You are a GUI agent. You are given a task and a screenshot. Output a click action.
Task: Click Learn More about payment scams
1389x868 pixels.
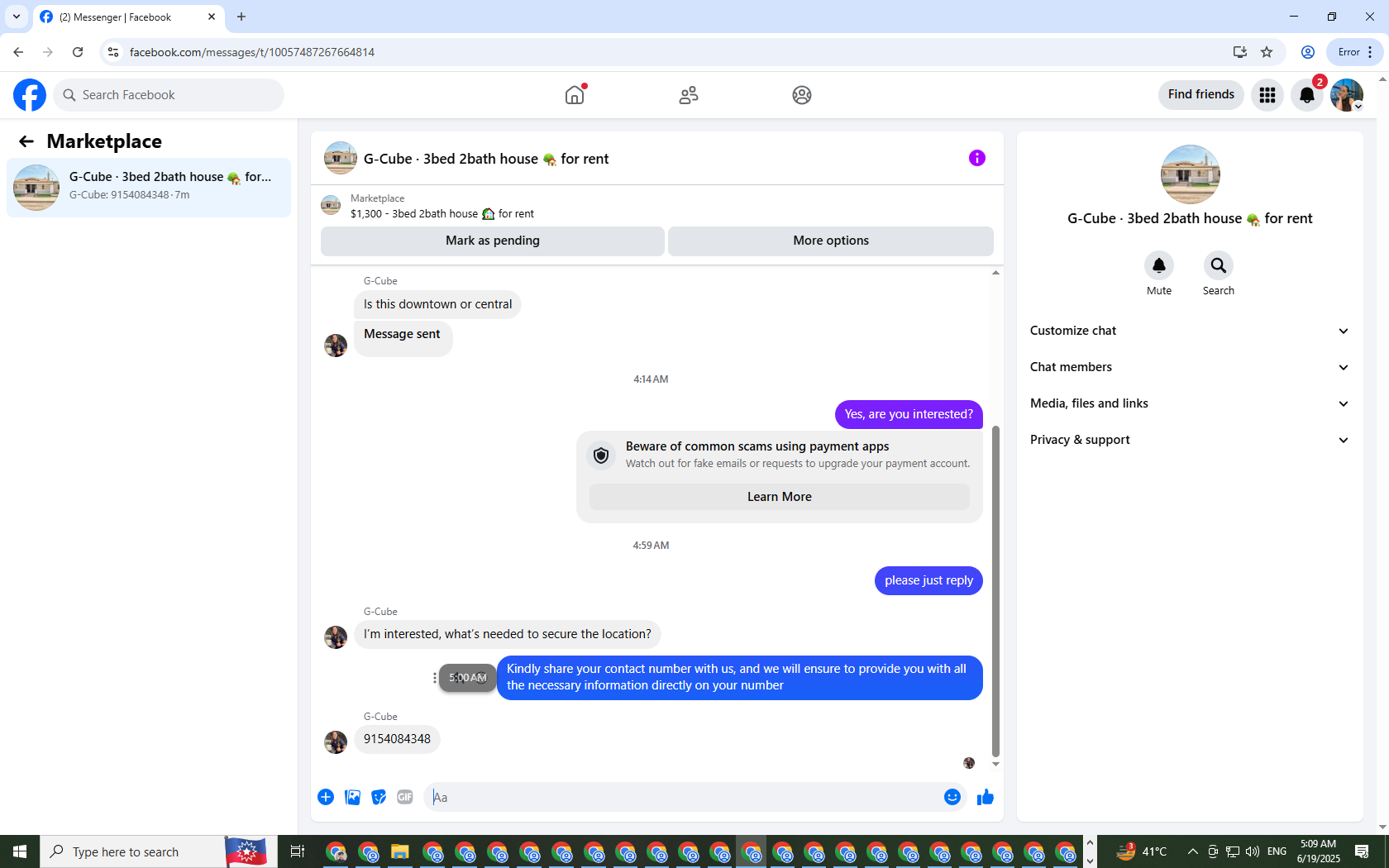coord(780,497)
